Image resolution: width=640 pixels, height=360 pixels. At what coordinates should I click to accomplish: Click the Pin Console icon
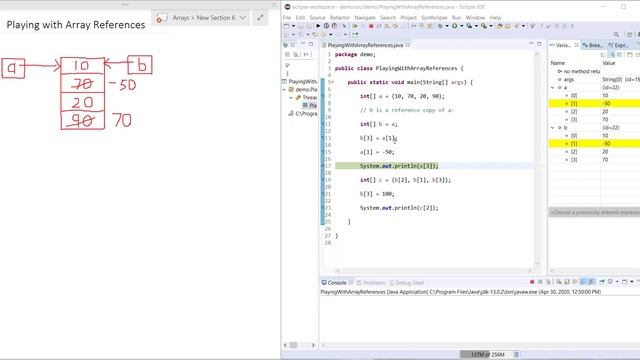point(602,282)
